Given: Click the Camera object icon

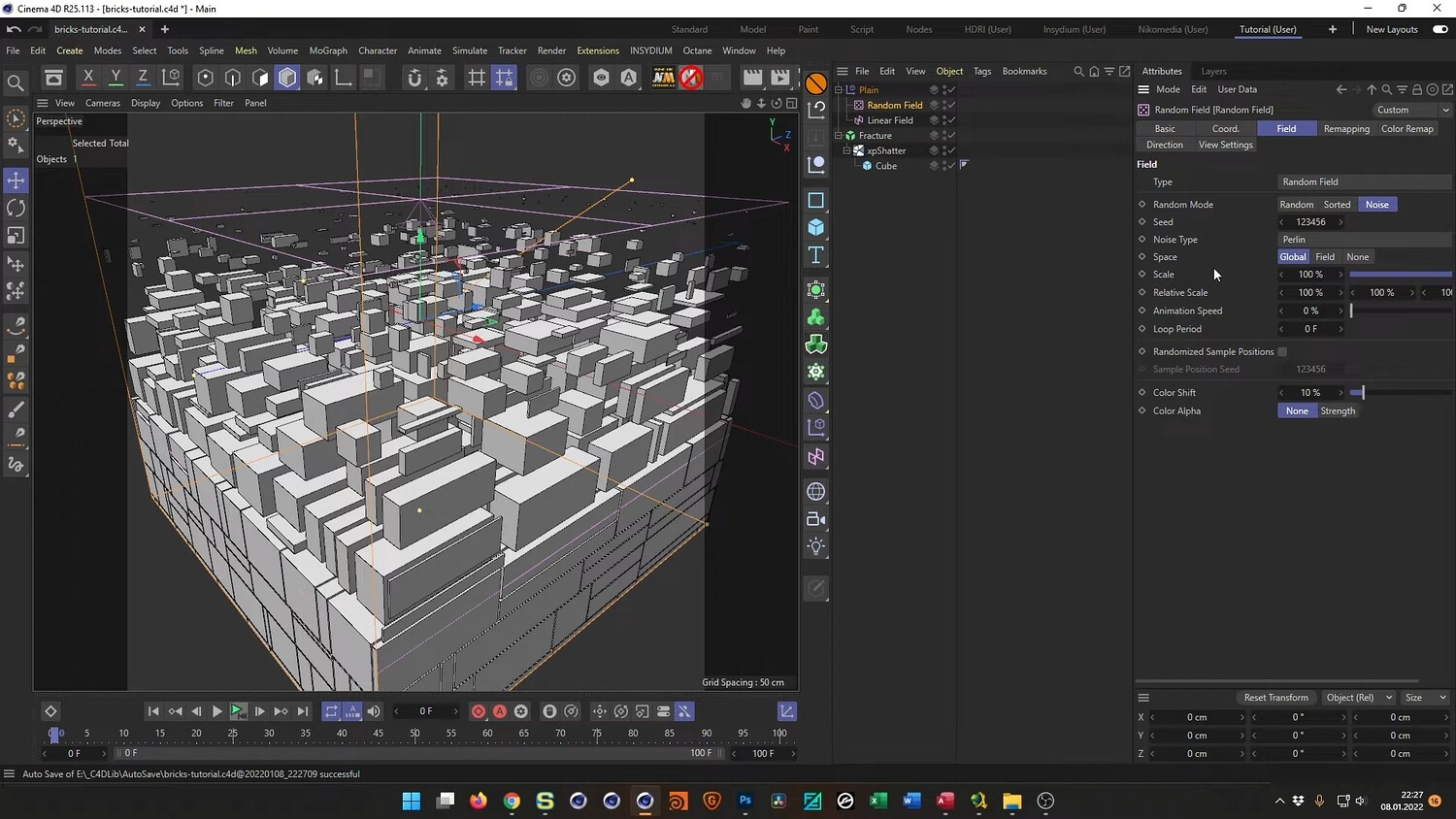Looking at the screenshot, I should point(816,519).
